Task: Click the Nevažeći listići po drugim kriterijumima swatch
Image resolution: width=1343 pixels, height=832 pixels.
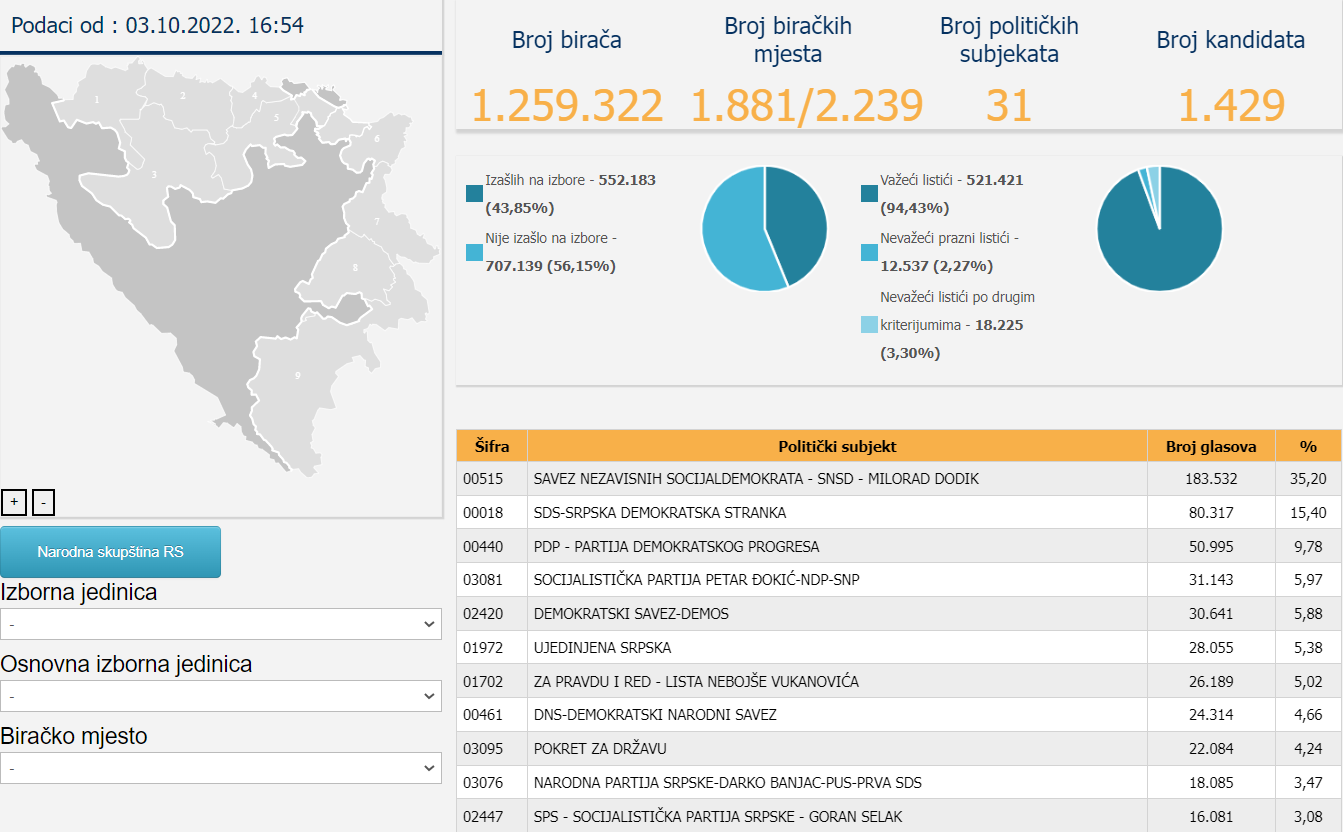Action: (x=869, y=325)
